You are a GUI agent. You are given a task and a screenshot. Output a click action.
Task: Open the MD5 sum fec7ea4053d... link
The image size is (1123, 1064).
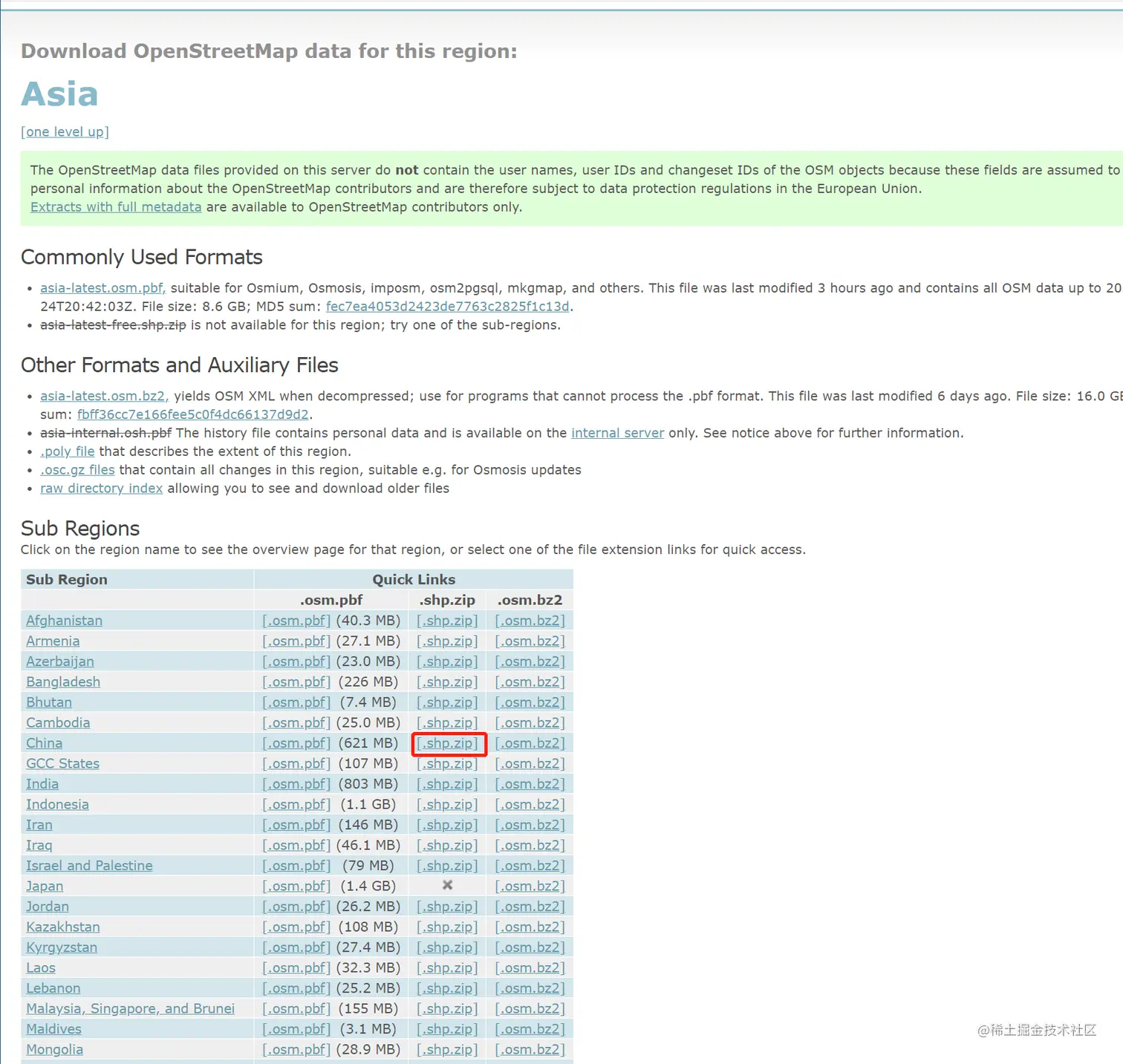click(448, 307)
